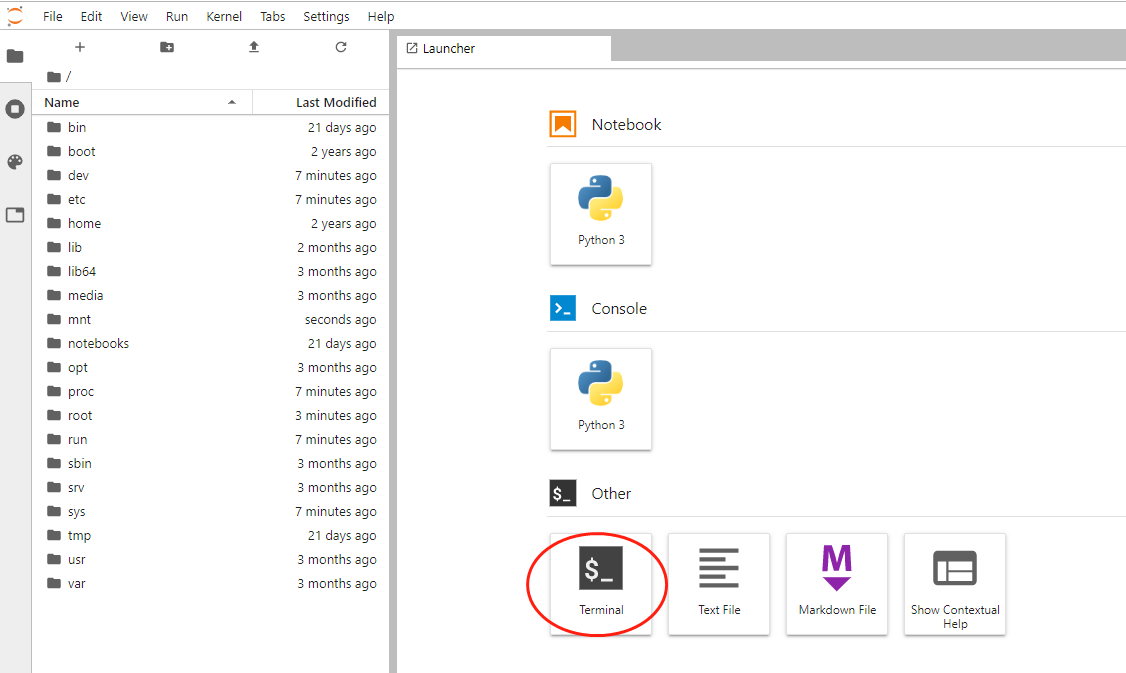Click the Upload Files icon
Screen dimensions: 1126x673
[x=254, y=47]
